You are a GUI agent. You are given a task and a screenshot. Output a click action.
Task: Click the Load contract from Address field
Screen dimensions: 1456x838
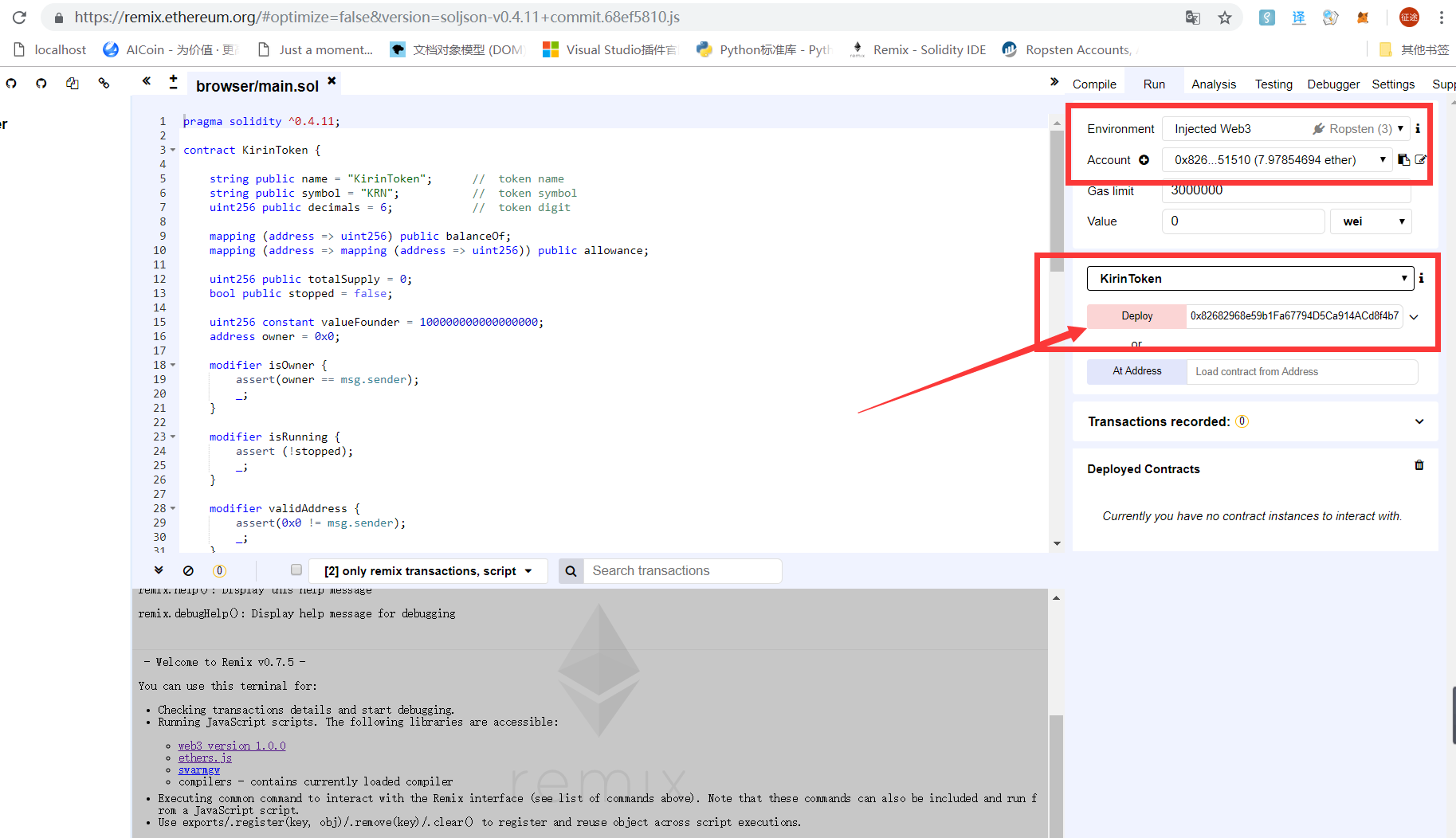click(x=1302, y=371)
